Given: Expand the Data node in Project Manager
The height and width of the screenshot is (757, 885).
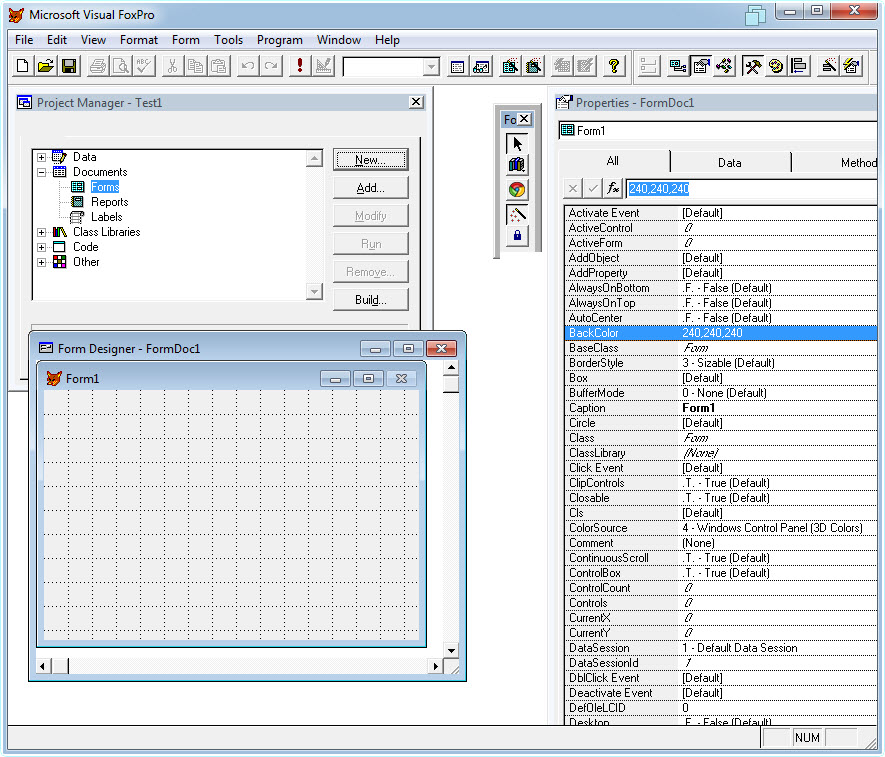Looking at the screenshot, I should (42, 157).
